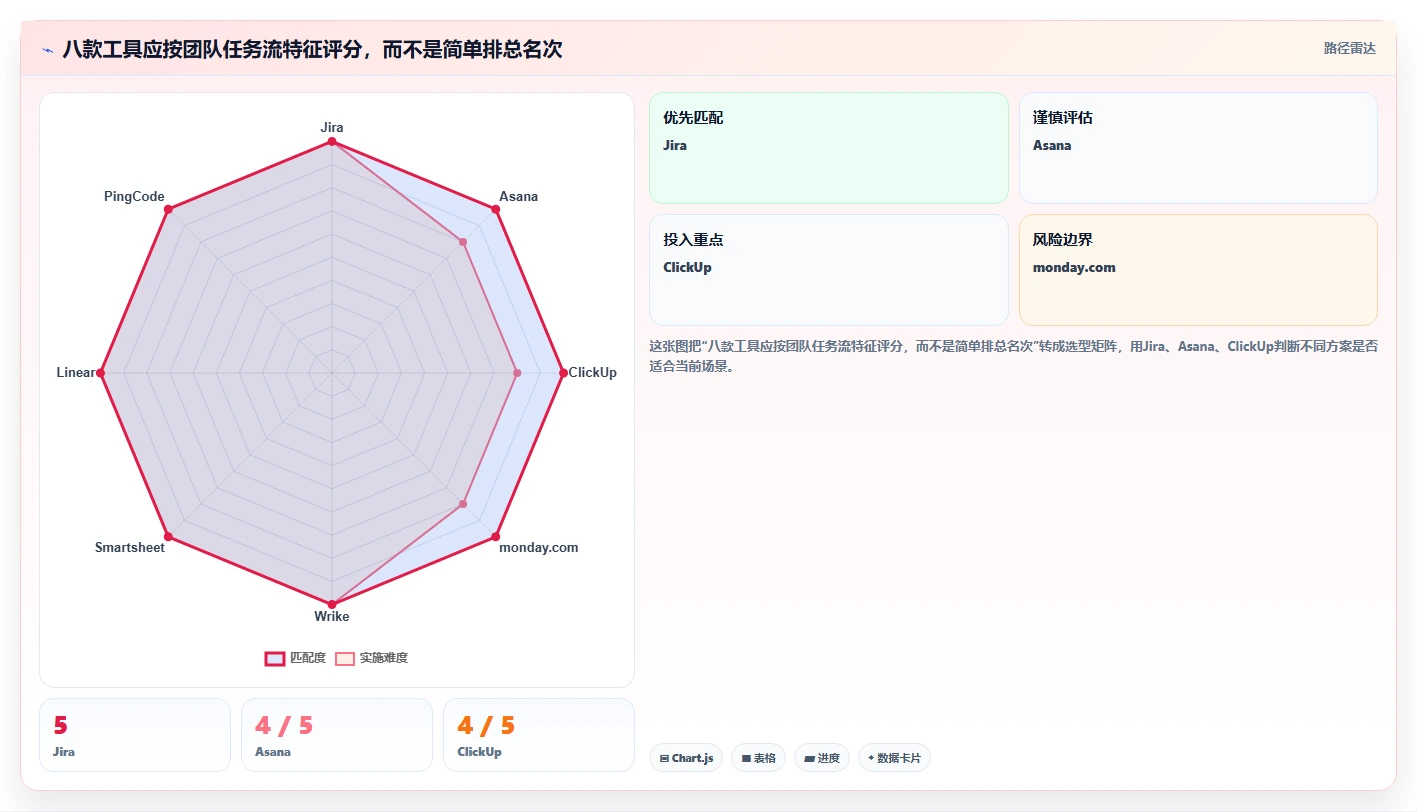Click the Asana 4 / 5 score card
Screen dimensions: 1417x812
337,735
